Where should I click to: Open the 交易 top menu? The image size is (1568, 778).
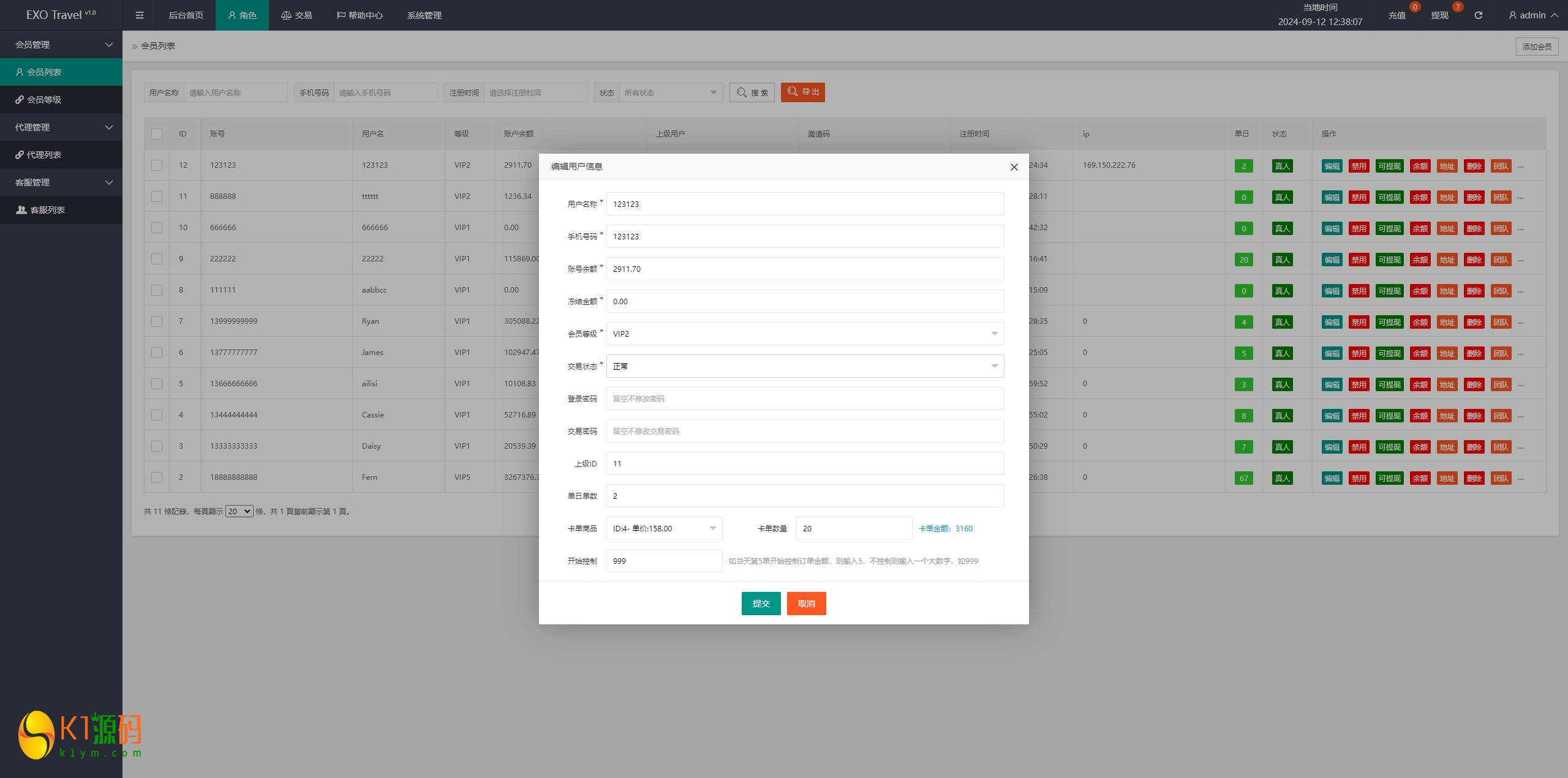(x=296, y=15)
